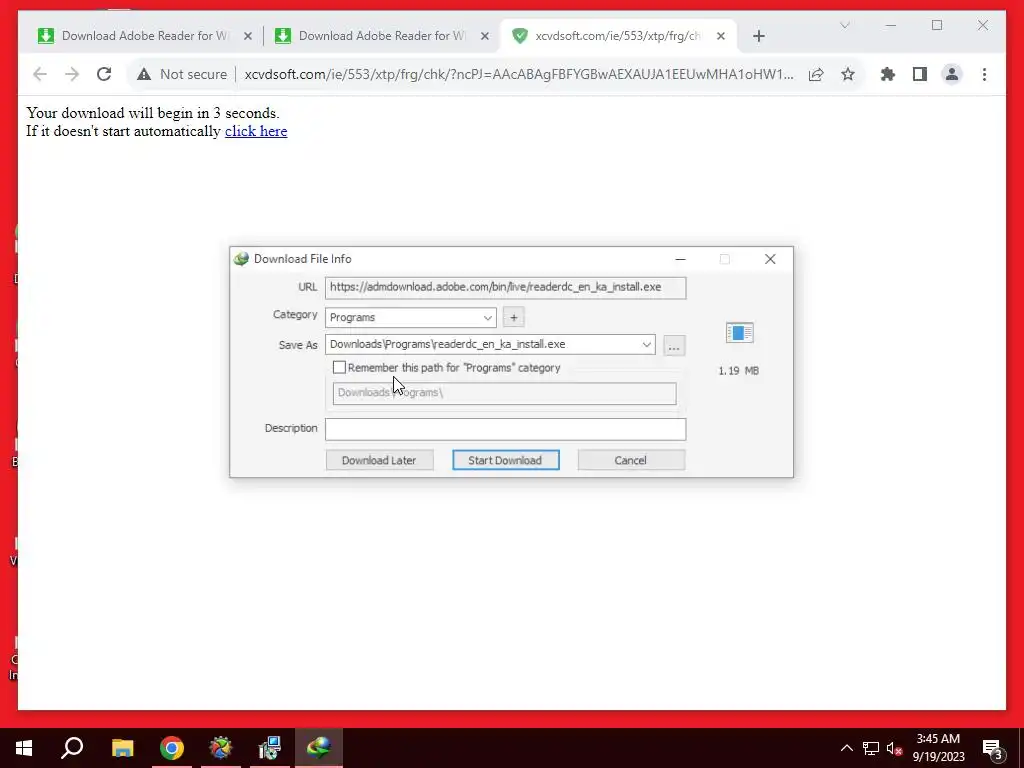The width and height of the screenshot is (1024, 768).
Task: Close the second Adobe Reader tab
Action: tap(485, 36)
